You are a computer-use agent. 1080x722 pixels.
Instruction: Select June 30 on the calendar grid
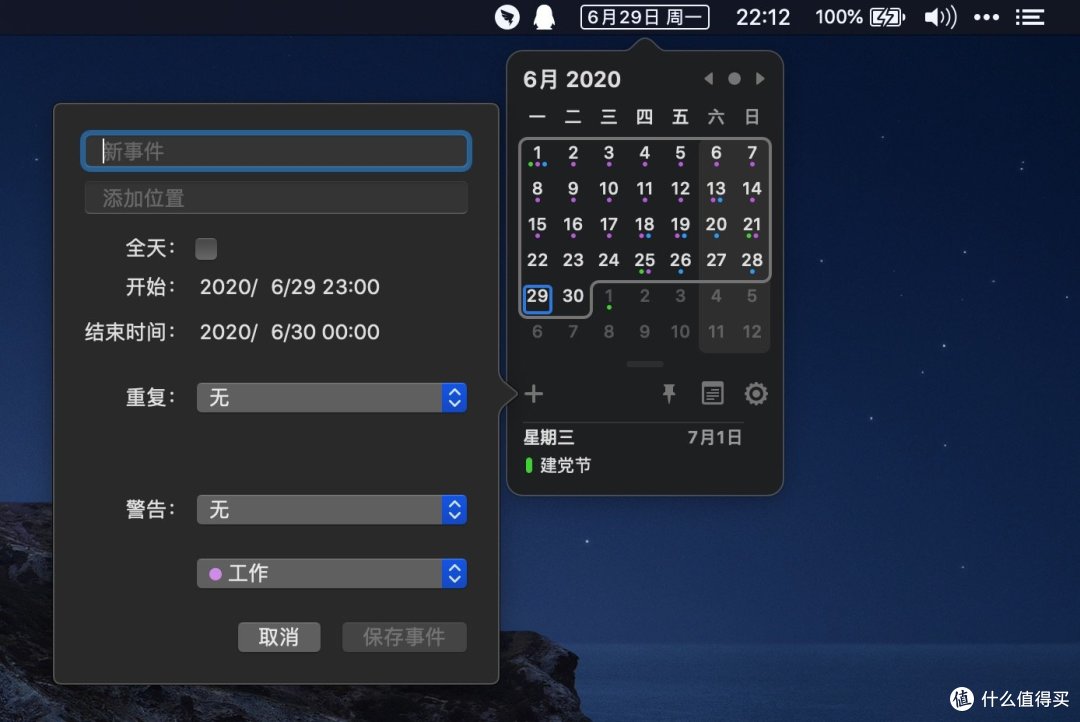572,296
